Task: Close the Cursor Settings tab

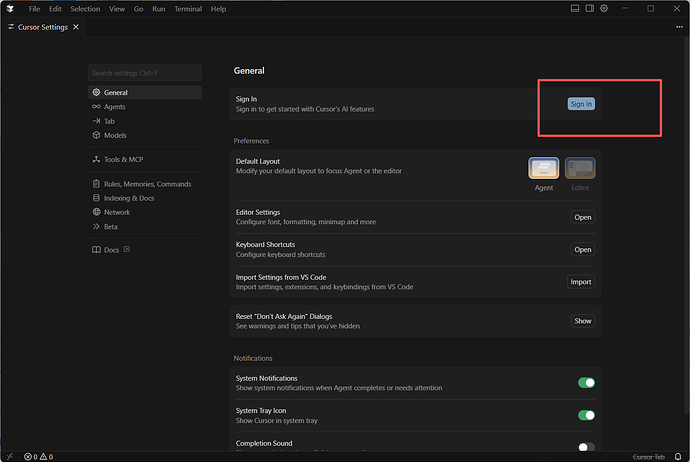Action: (76, 27)
